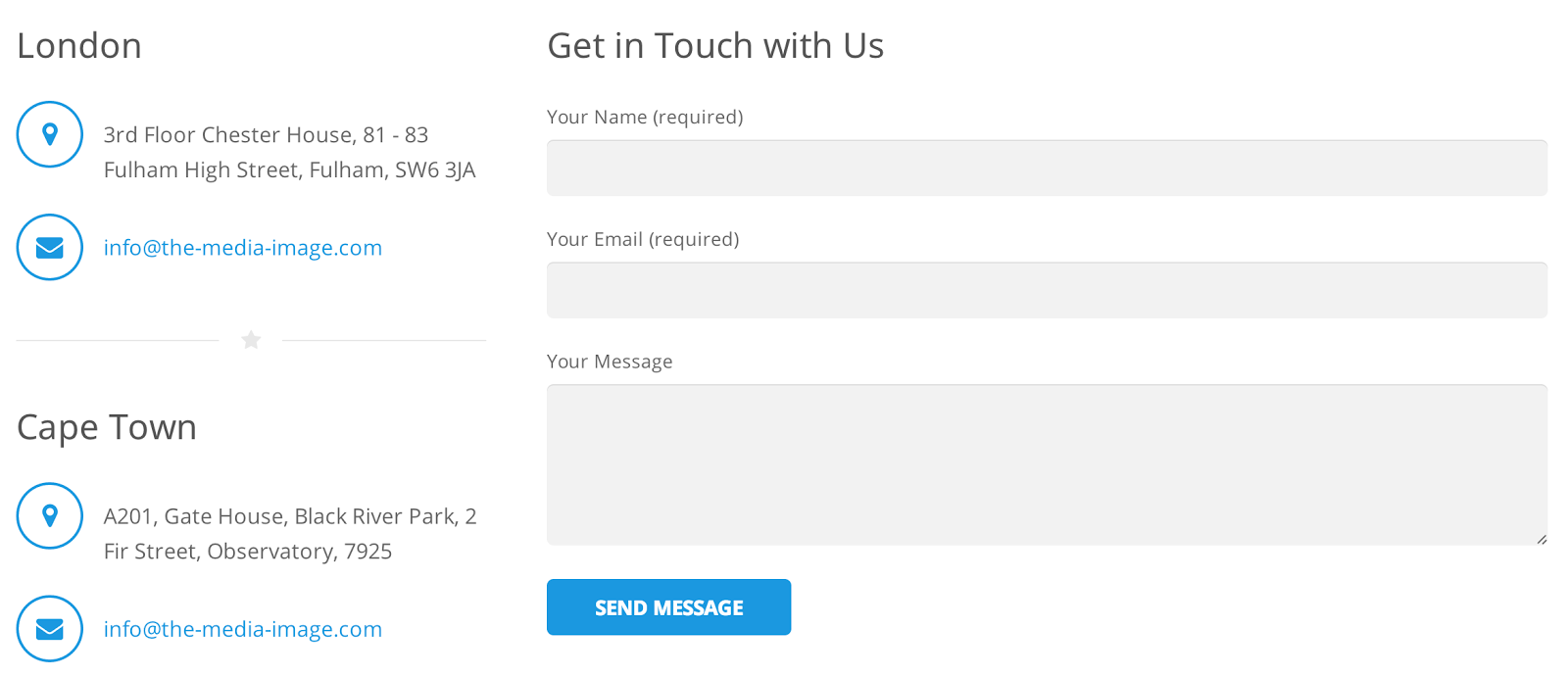1568x677 pixels.
Task: Click the London heading
Action: (79, 46)
